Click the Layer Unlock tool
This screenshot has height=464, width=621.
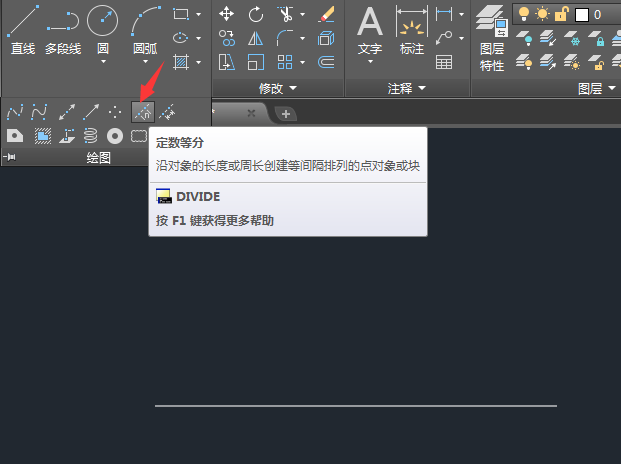pyautogui.click(x=596, y=62)
